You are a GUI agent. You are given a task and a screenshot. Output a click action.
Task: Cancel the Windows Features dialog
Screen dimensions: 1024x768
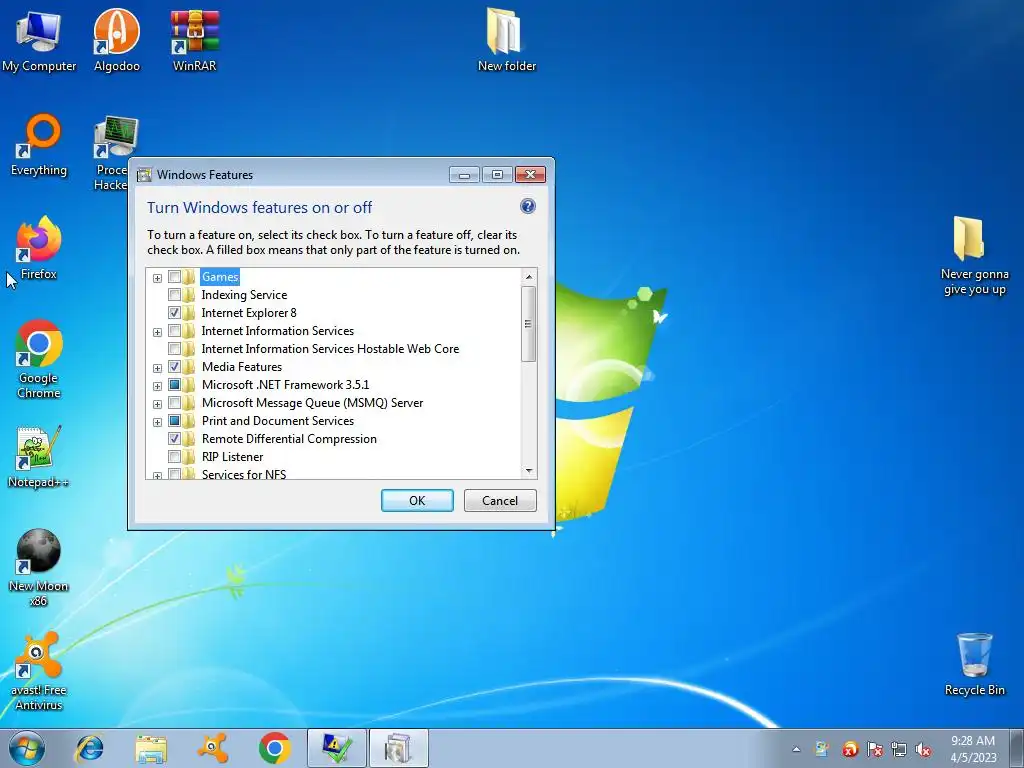(500, 501)
